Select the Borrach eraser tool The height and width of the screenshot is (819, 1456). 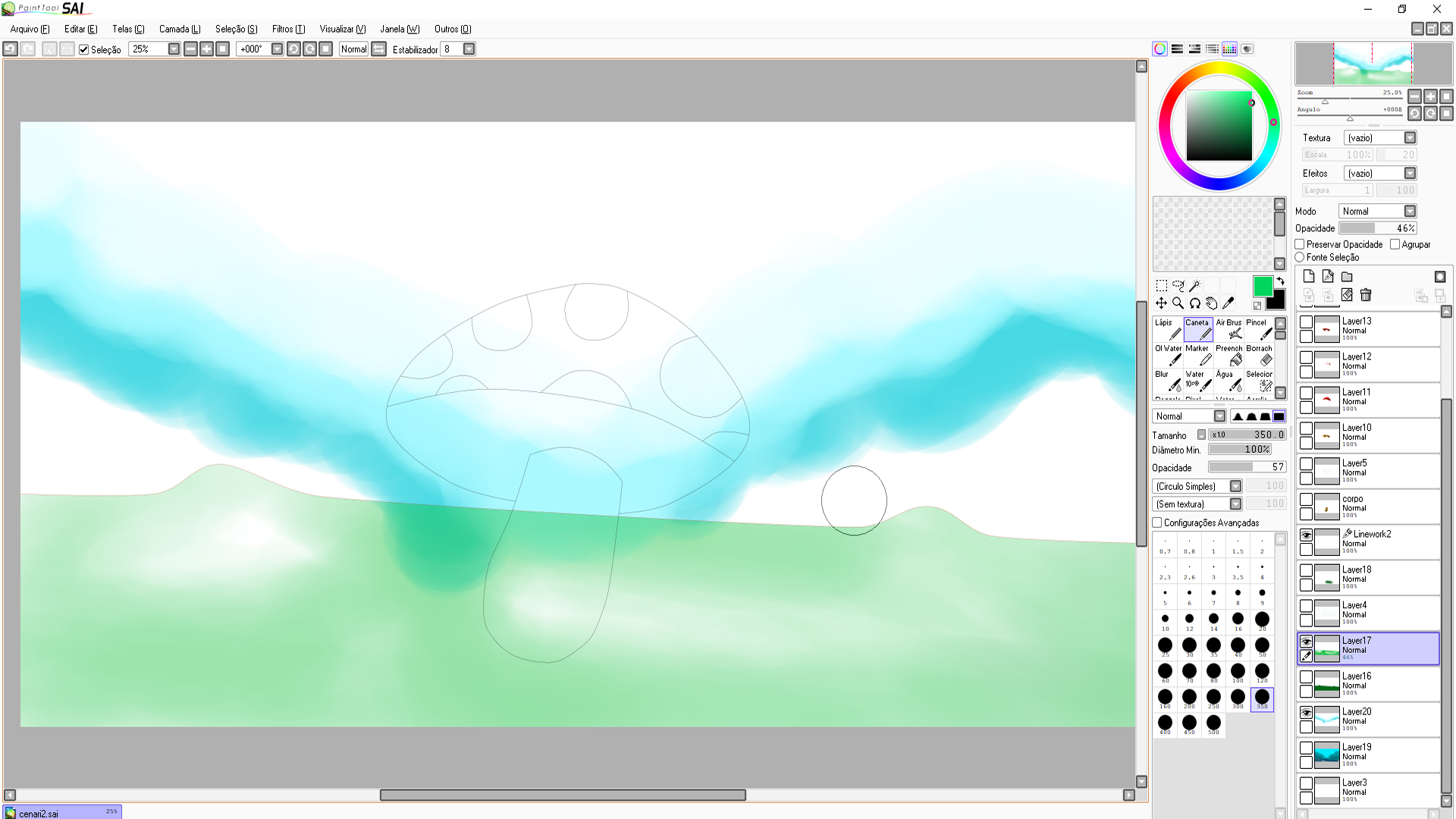[1259, 355]
